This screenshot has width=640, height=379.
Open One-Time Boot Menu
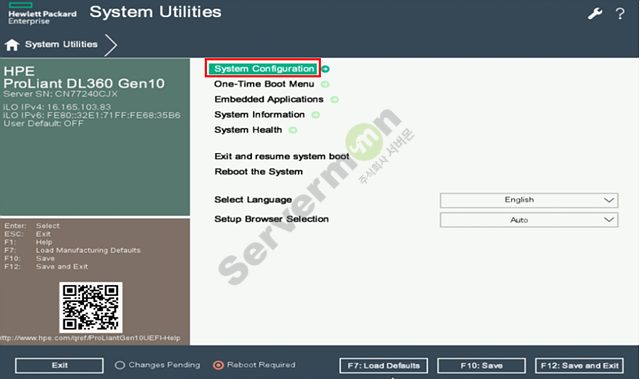[x=264, y=84]
